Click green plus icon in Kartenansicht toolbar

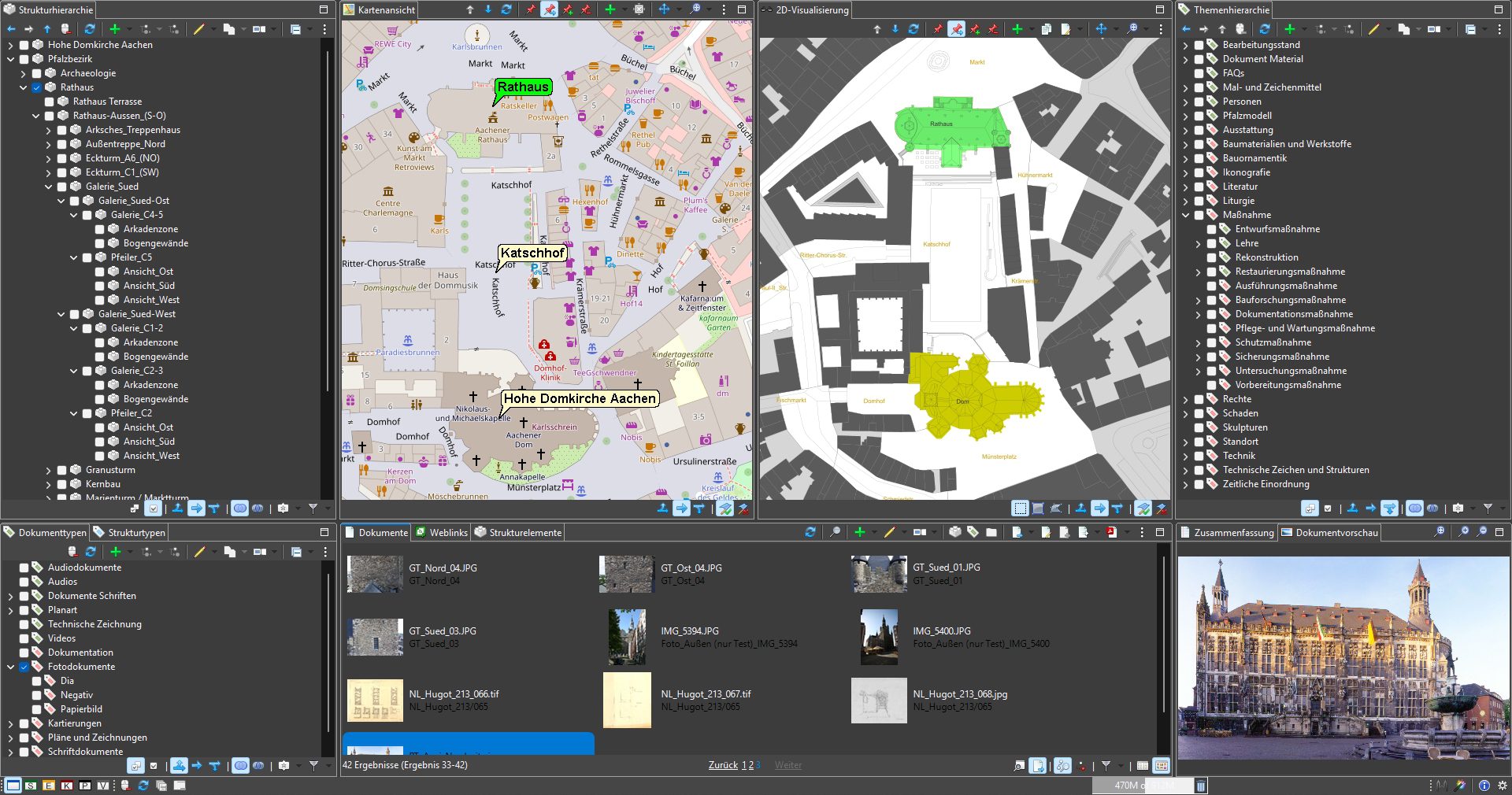point(610,9)
